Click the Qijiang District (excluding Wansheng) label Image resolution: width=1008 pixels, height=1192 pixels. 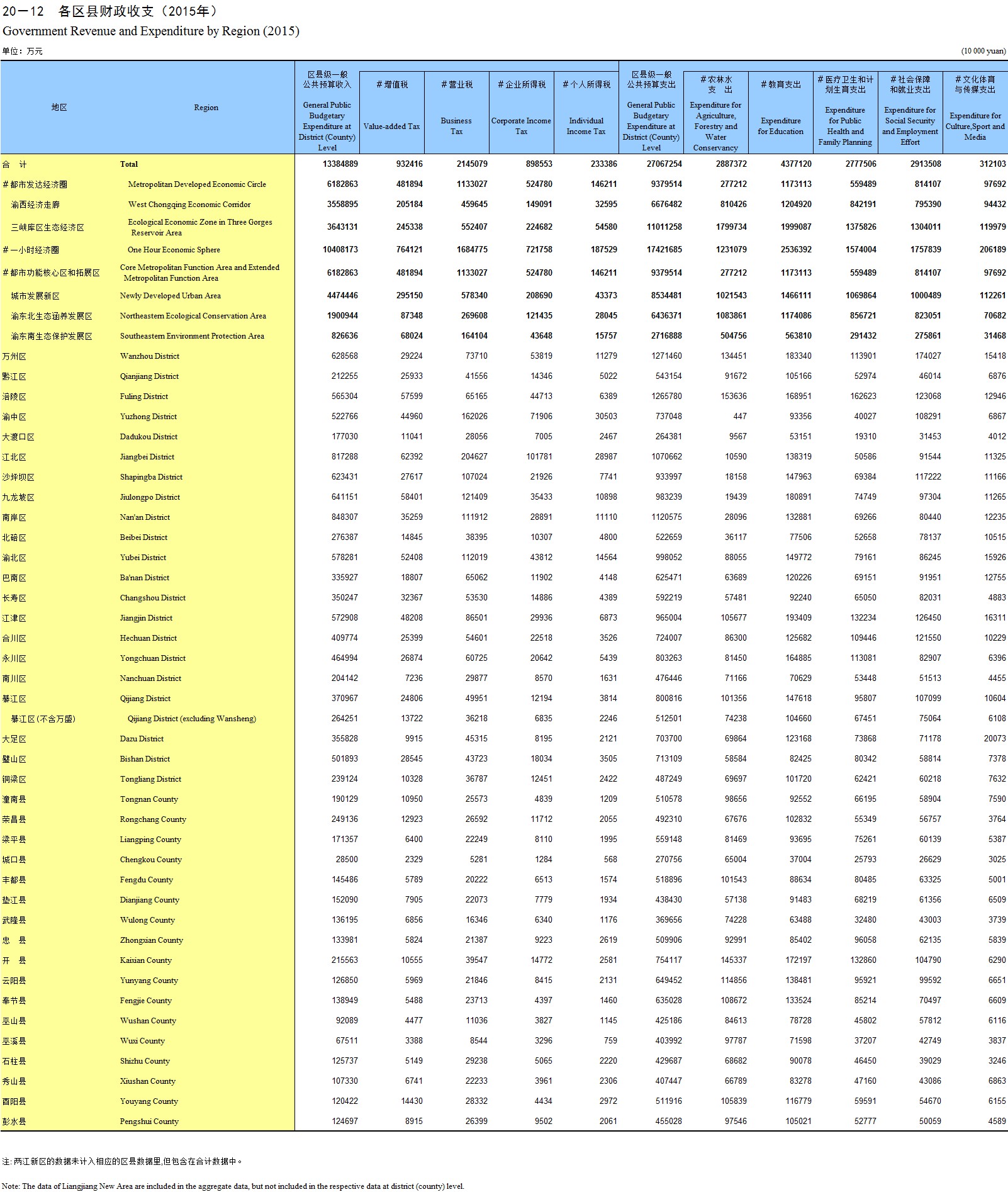[x=191, y=719]
